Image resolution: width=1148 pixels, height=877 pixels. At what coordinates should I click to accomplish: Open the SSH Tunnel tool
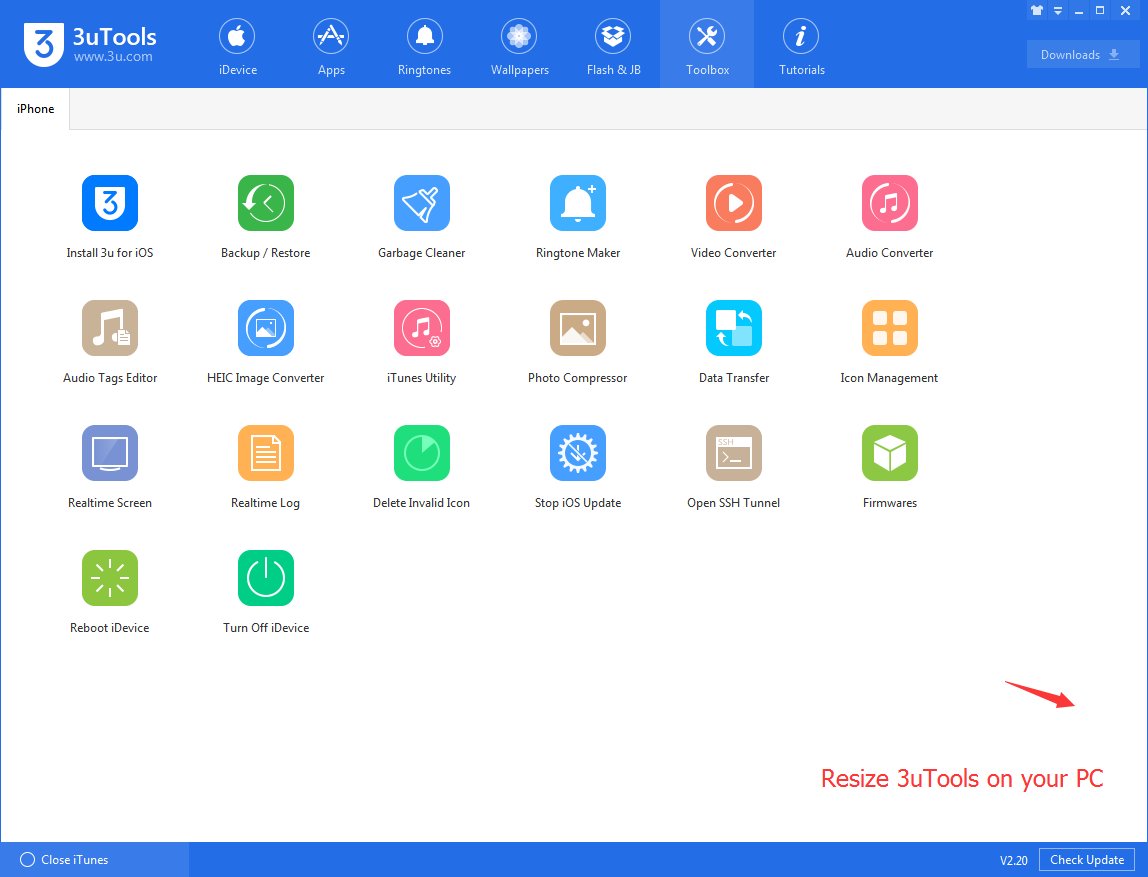tap(734, 453)
